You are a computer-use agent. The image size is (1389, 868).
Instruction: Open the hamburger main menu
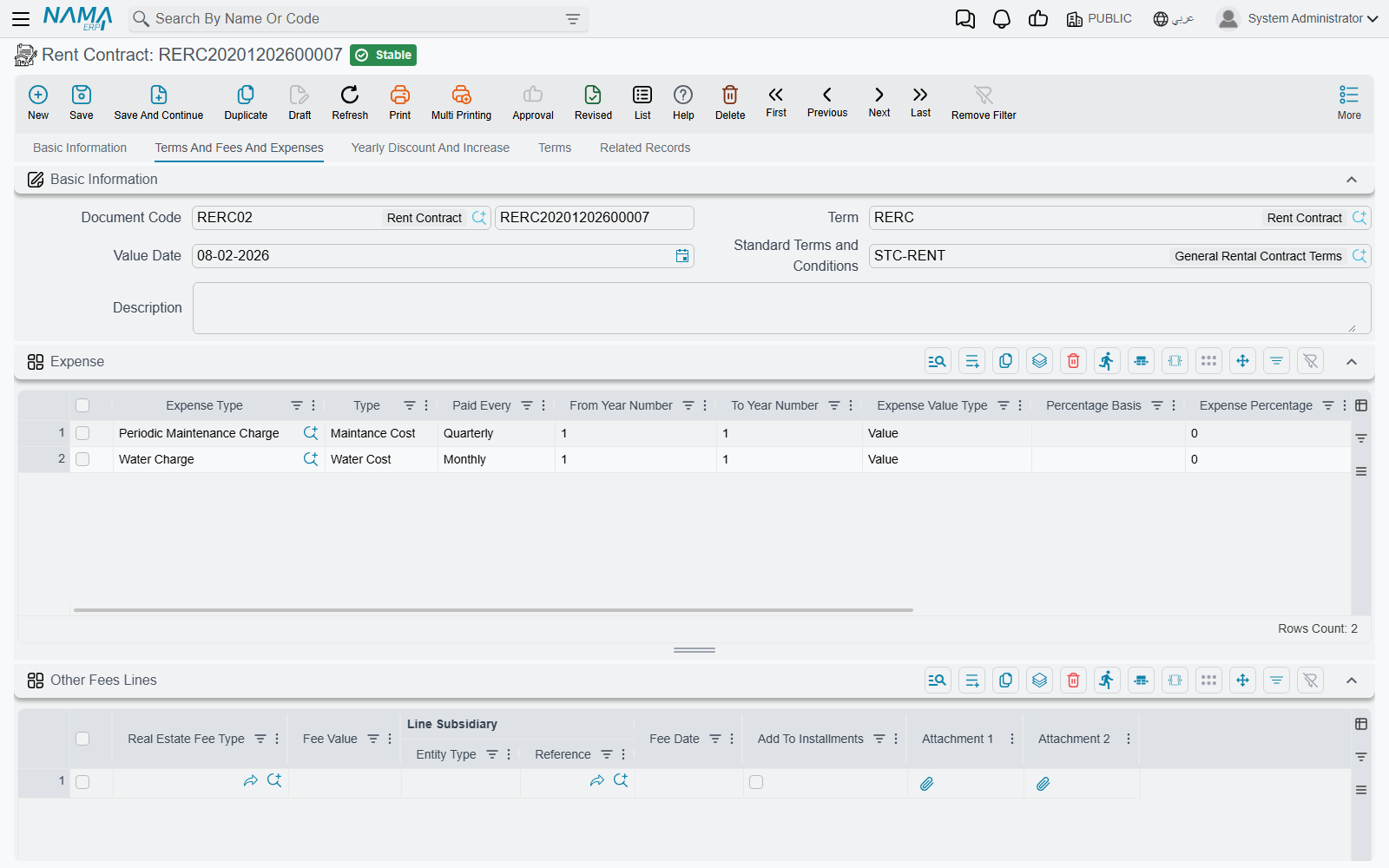click(x=21, y=18)
